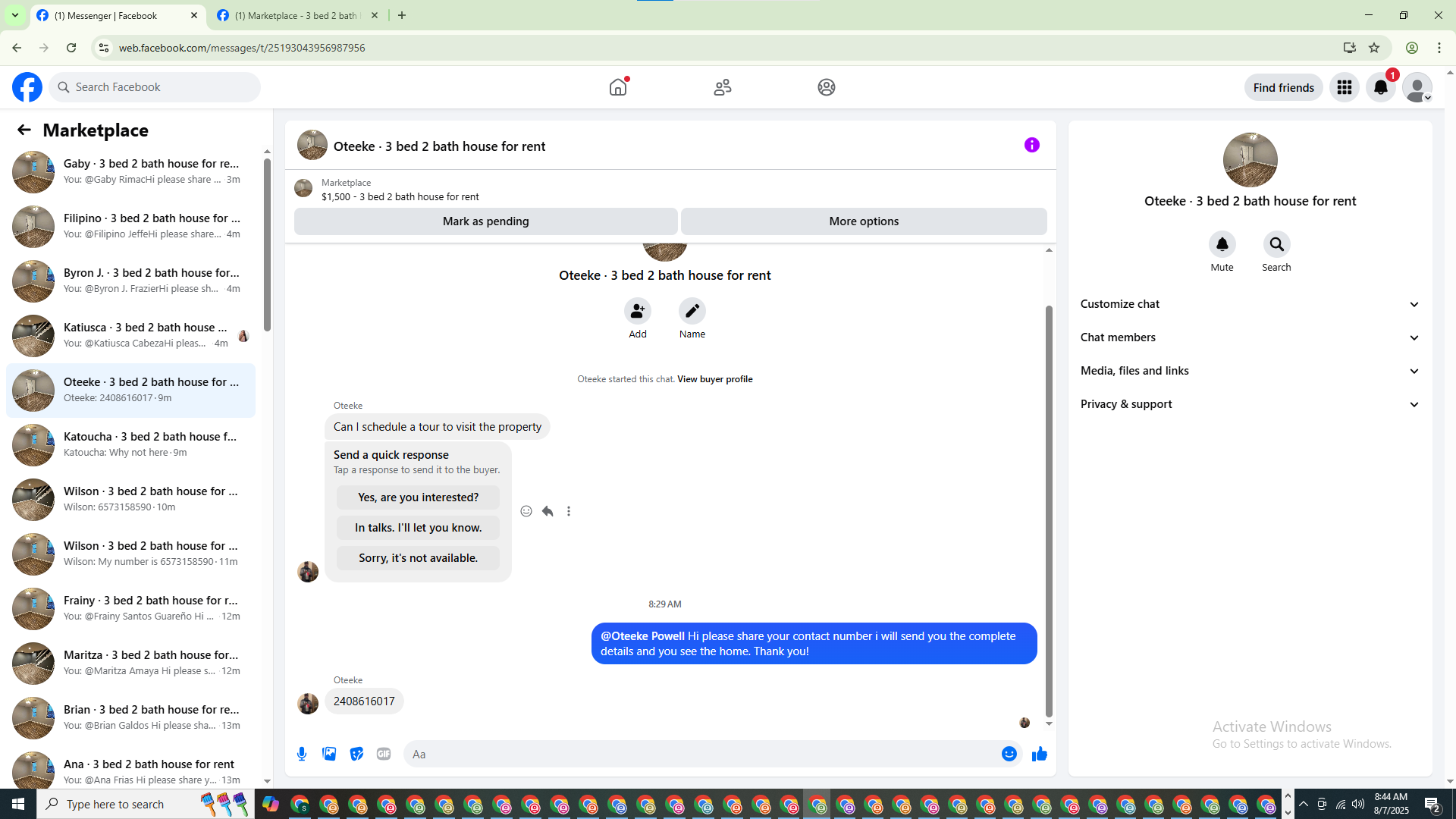Open the Facebook apps menu grid icon
Viewport: 1456px width, 819px height.
tap(1345, 87)
